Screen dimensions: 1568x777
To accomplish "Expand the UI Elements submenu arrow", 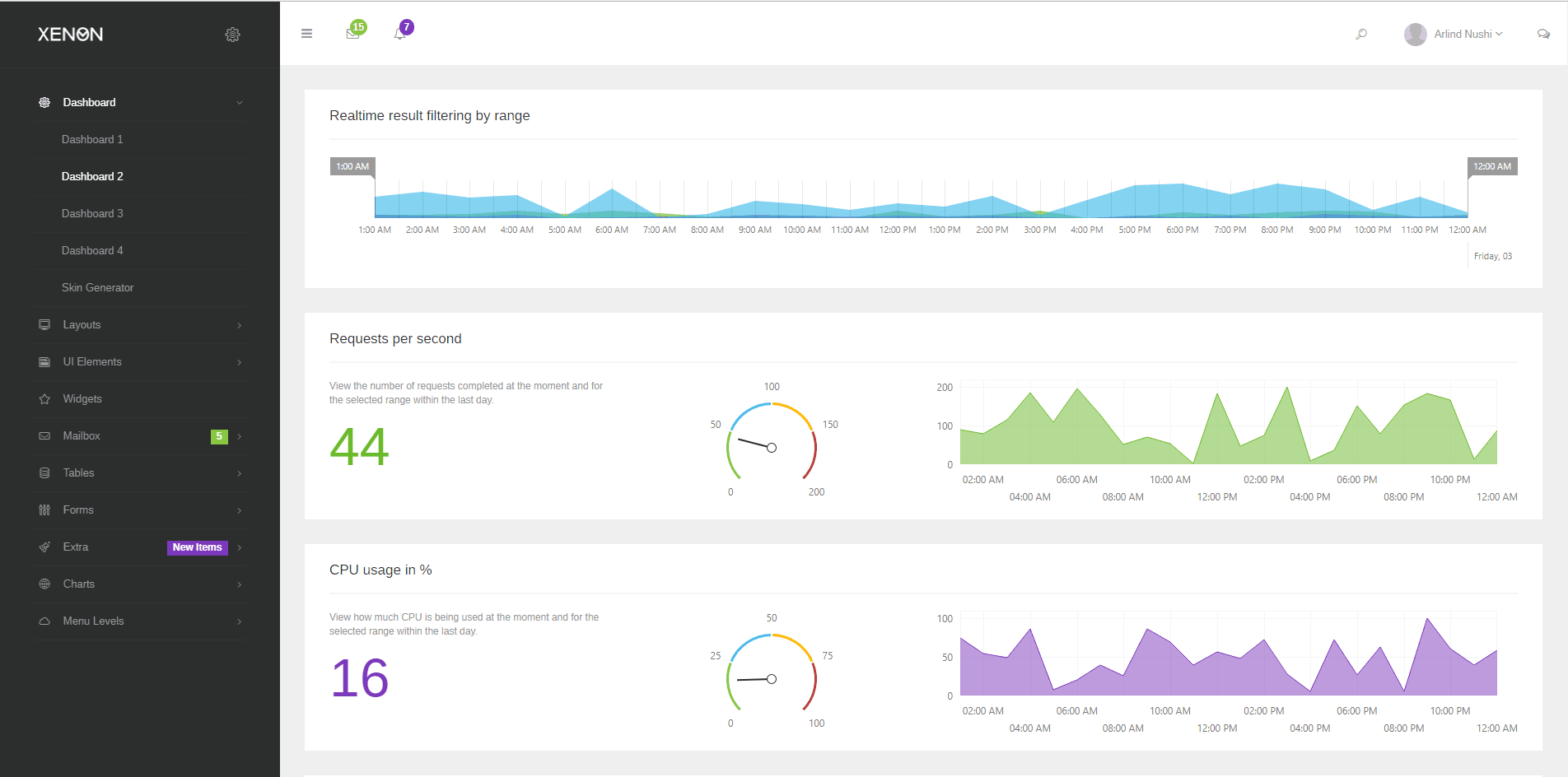I will tap(240, 362).
